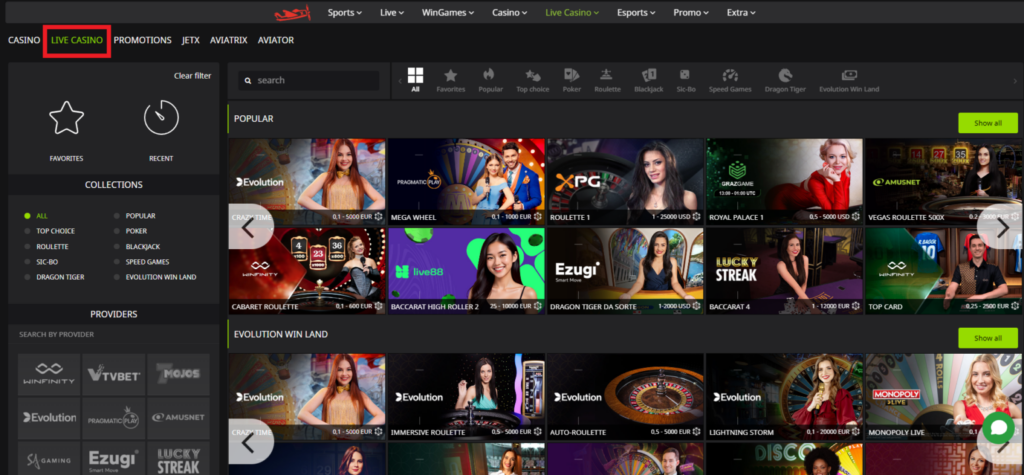The width and height of the screenshot is (1024, 475).
Task: Select the BLACKJACK collection option
Action: tap(137, 247)
